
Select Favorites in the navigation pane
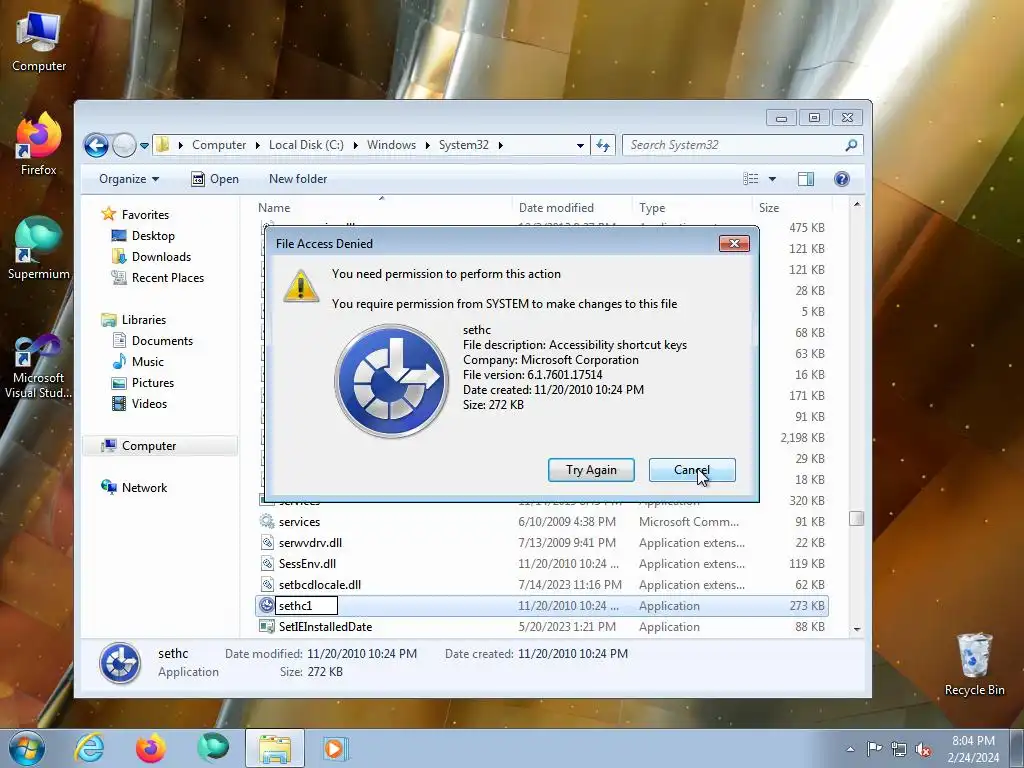[145, 215]
